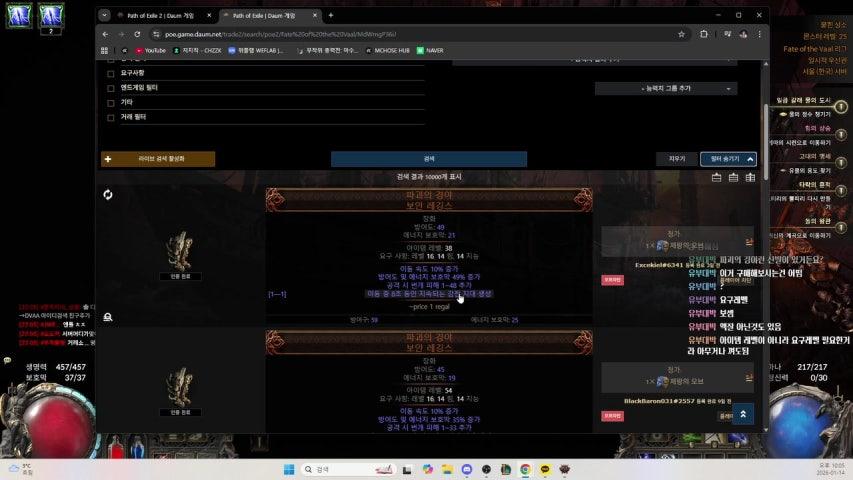
Task: Open Windows Start menu
Action: (289, 469)
